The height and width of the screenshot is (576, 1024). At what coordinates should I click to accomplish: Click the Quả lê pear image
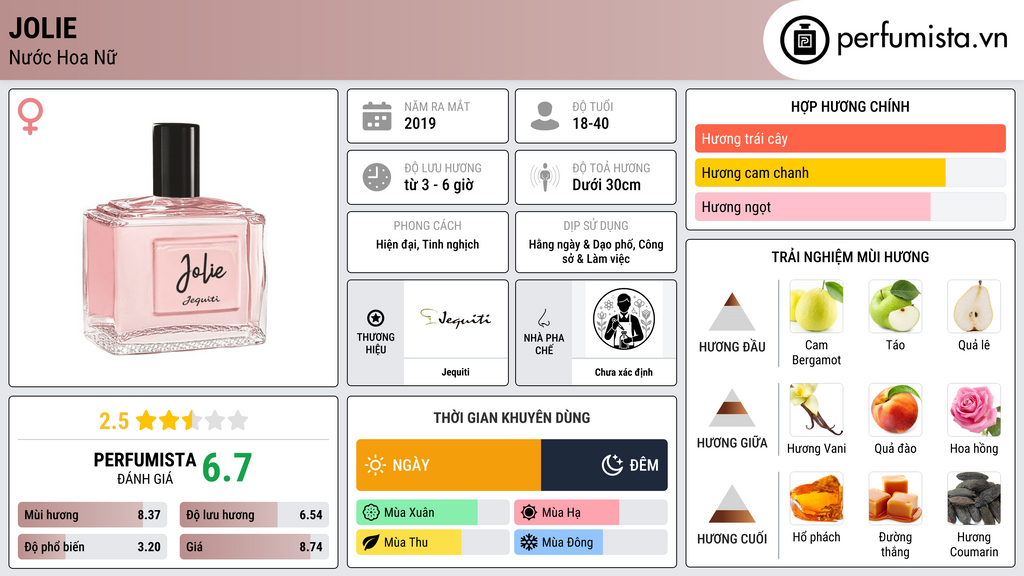pos(974,306)
